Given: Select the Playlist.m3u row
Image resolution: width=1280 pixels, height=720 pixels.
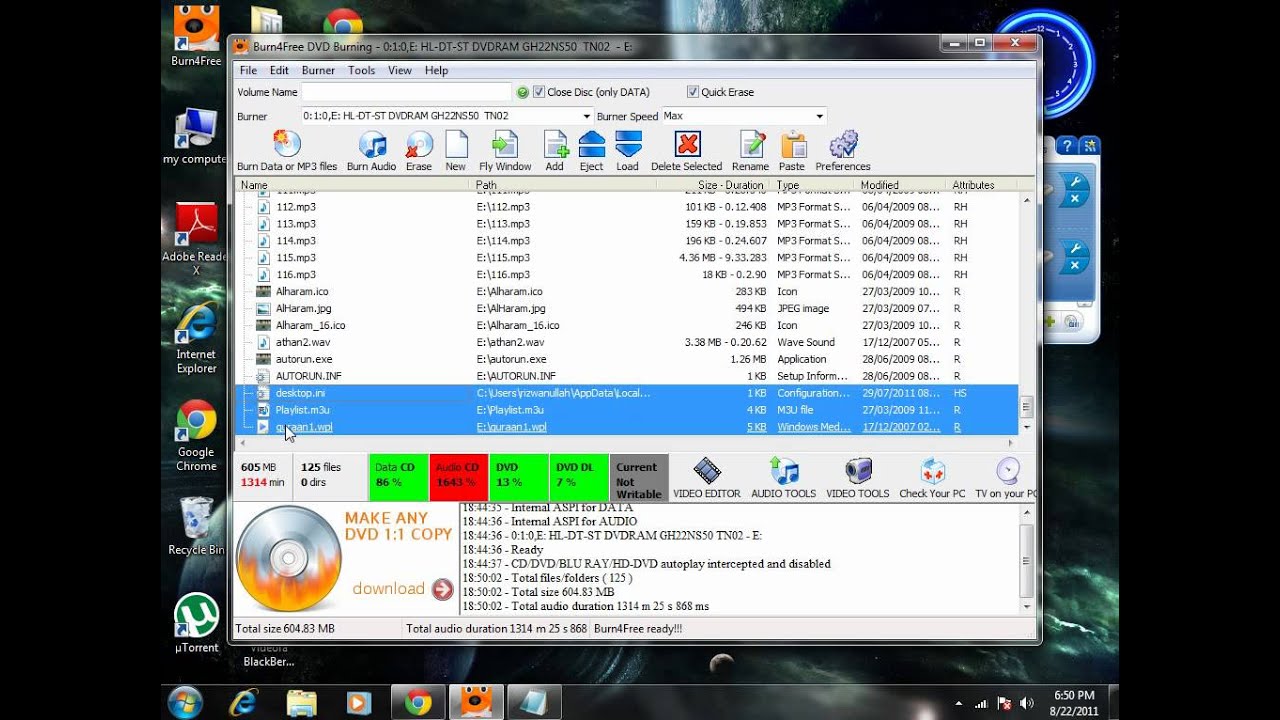Looking at the screenshot, I should 627,411.
